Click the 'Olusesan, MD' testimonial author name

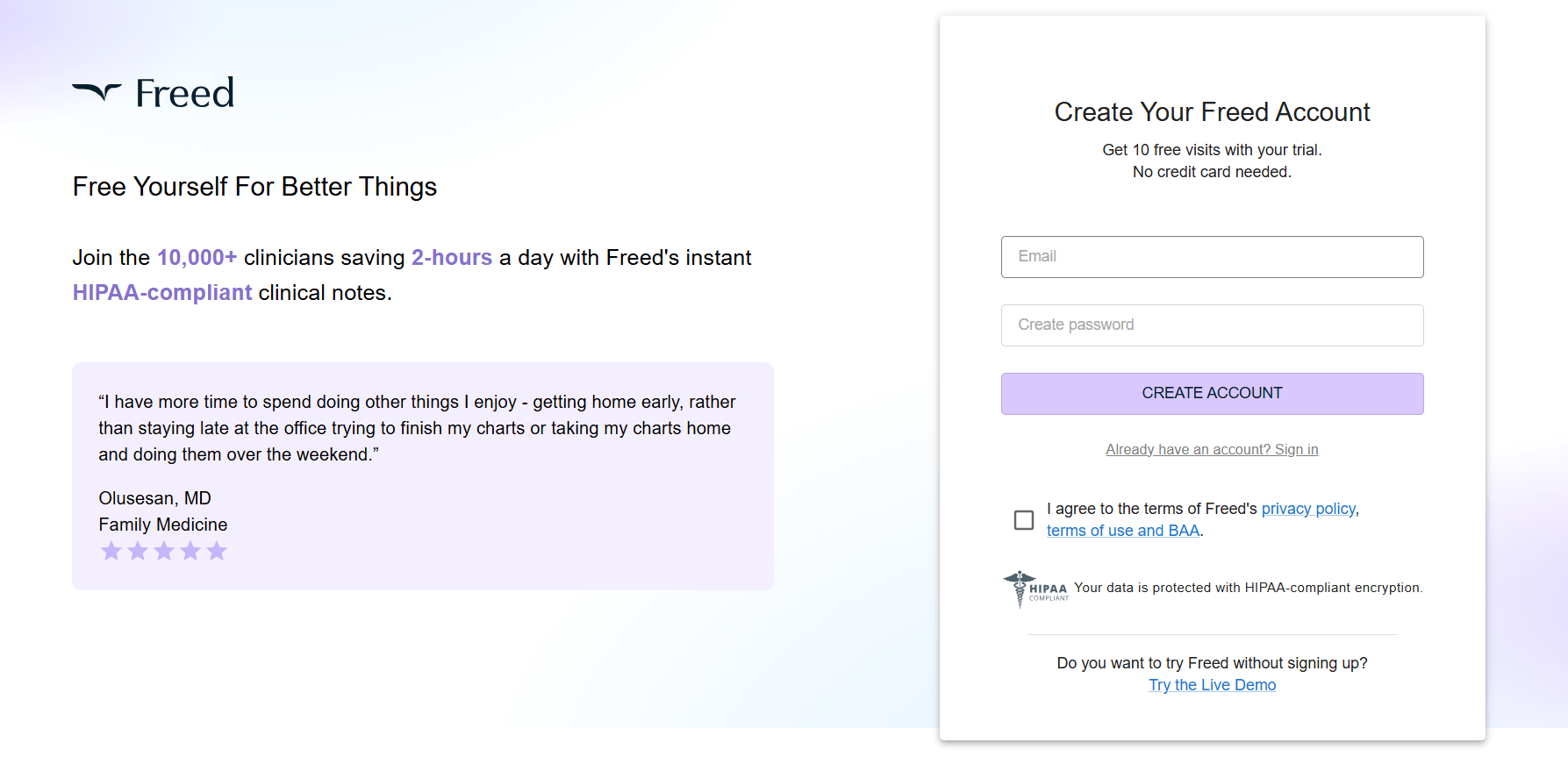tap(154, 498)
